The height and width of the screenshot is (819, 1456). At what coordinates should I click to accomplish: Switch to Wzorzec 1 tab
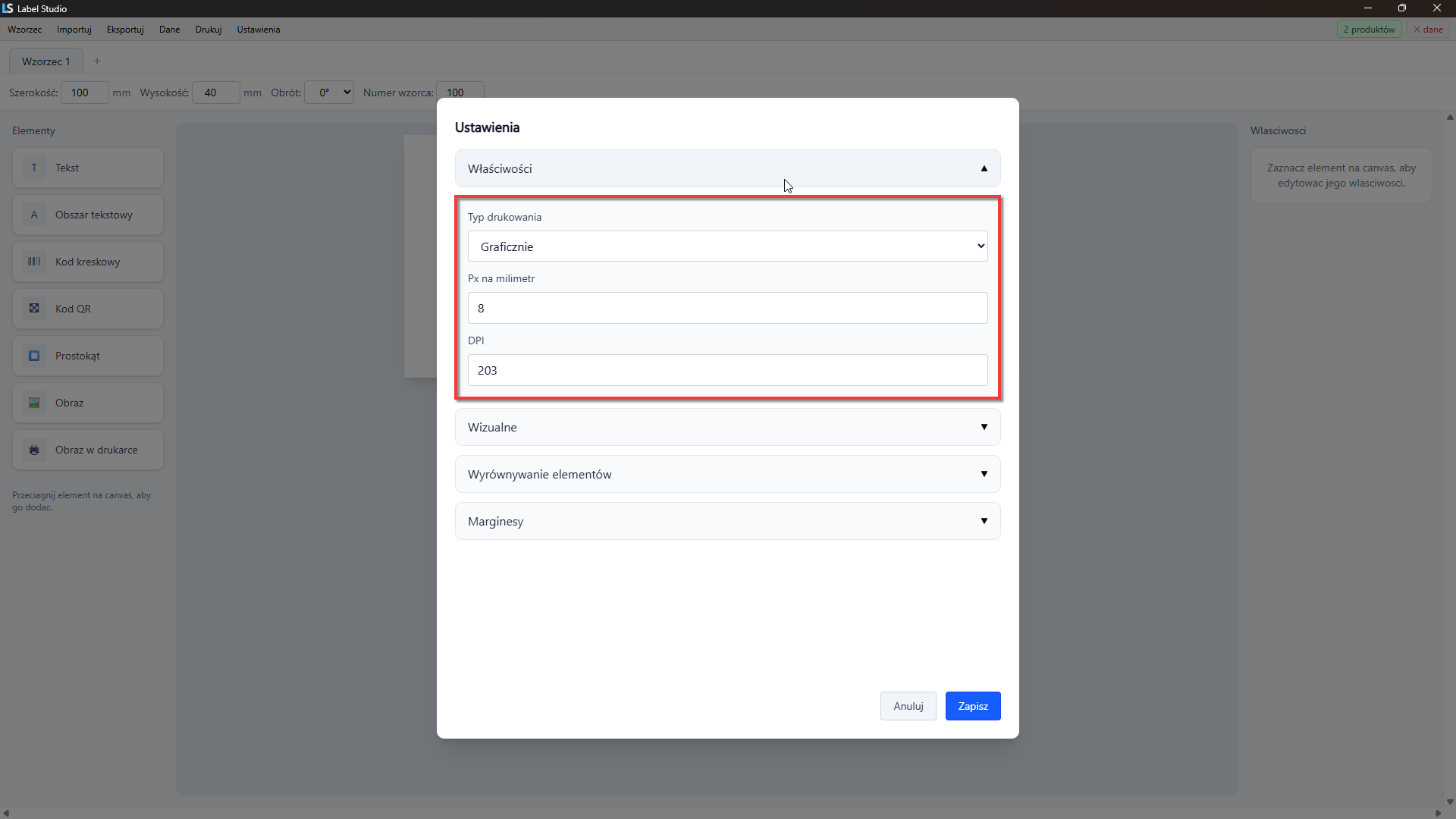(x=45, y=61)
